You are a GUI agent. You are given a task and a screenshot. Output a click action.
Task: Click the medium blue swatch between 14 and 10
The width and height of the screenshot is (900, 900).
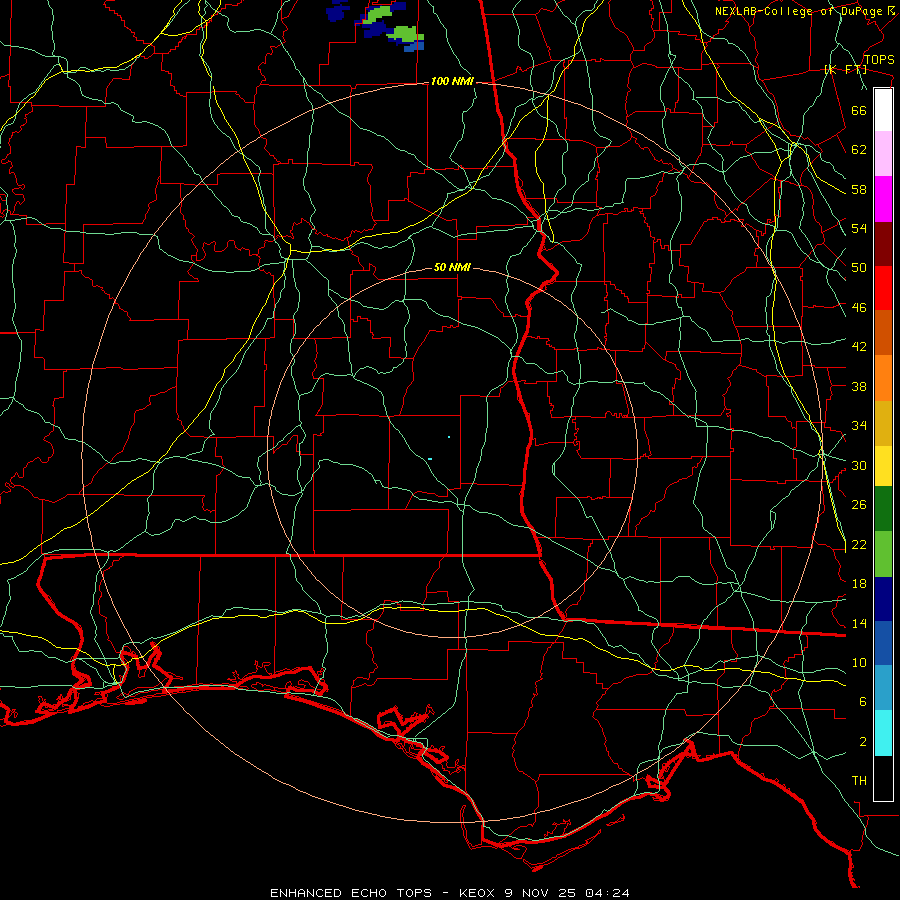point(883,643)
